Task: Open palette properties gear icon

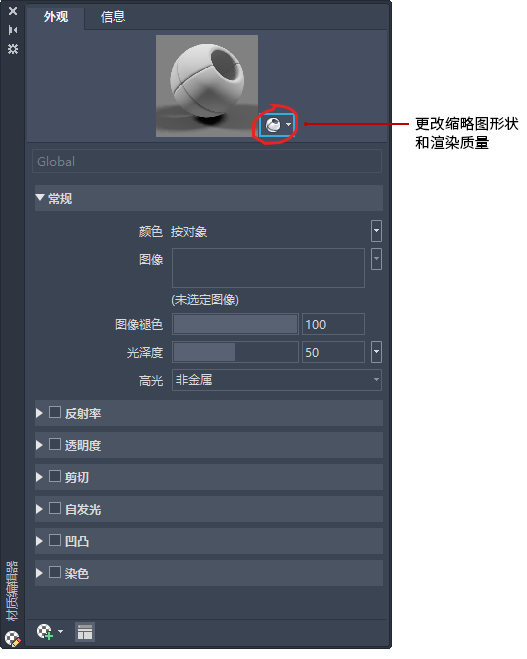Action: pyautogui.click(x=13, y=49)
